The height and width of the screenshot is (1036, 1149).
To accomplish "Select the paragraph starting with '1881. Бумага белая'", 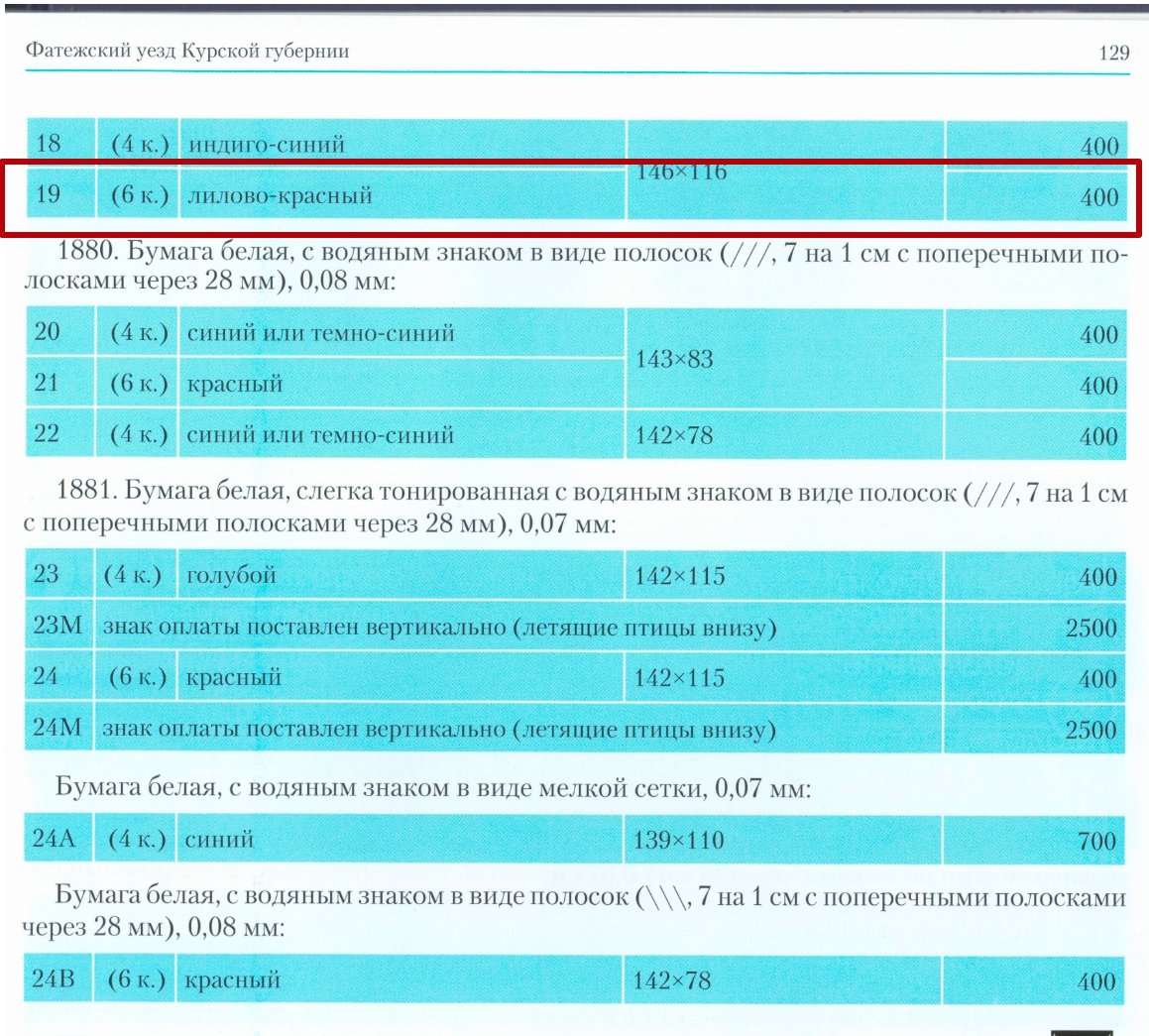I will (x=575, y=508).
